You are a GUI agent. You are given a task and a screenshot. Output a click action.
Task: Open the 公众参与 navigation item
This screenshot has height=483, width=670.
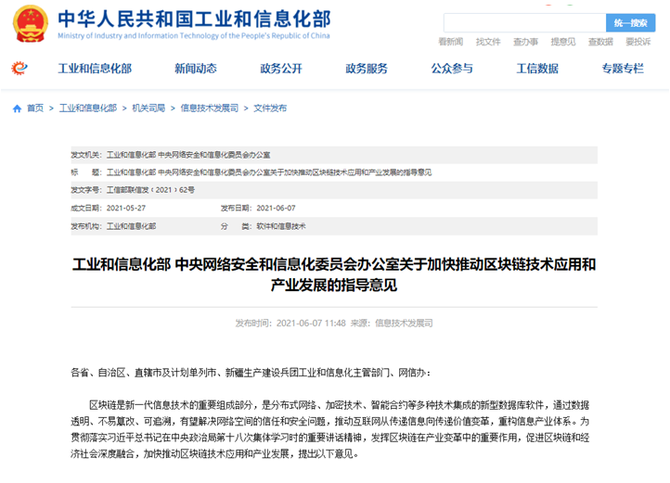coord(451,69)
